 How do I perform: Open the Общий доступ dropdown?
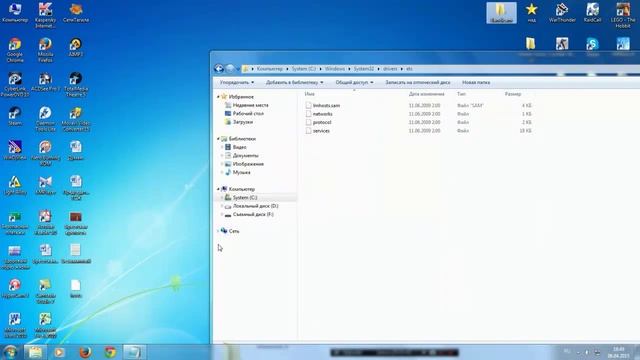coord(354,82)
